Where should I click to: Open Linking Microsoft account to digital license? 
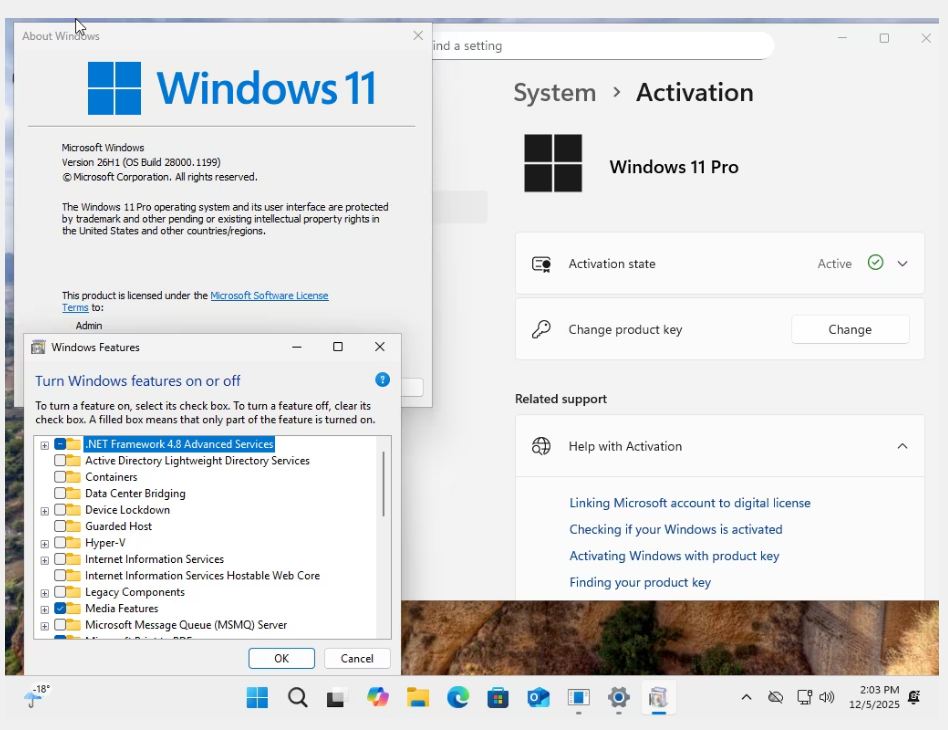(690, 503)
